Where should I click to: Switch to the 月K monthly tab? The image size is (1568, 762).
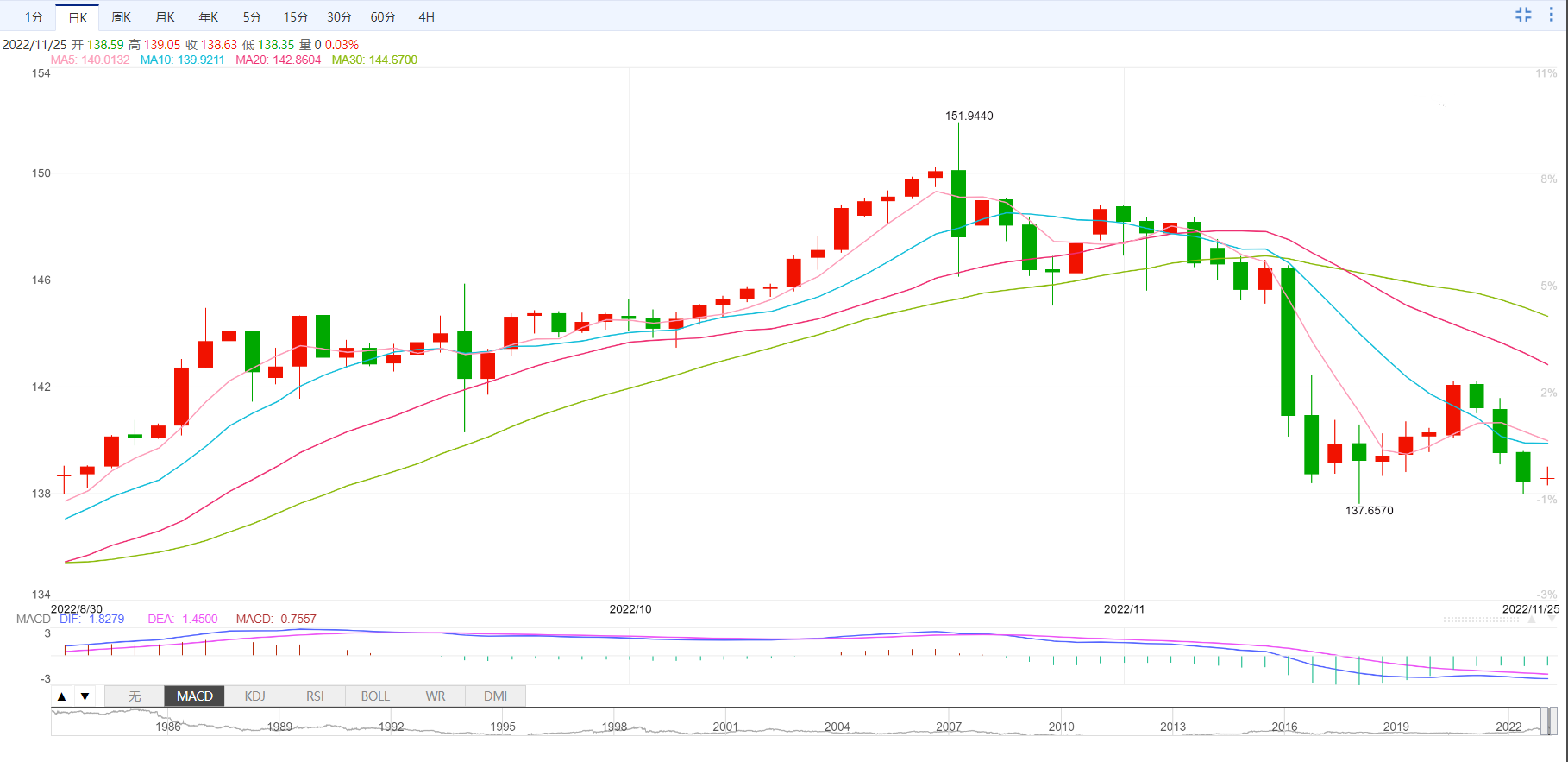(x=165, y=17)
